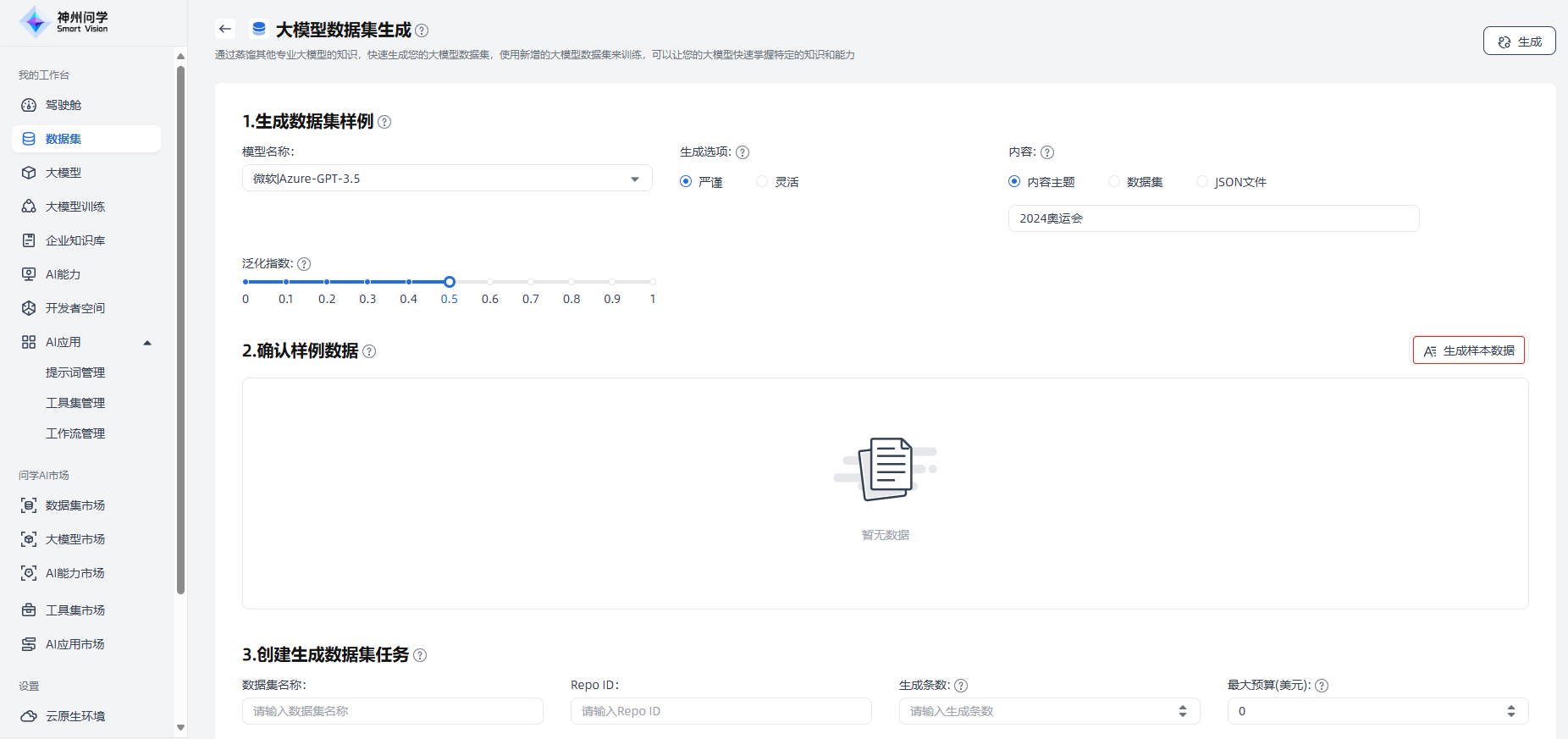
Task: Click the 驾驶舱 dashboard icon in sidebar
Action: click(x=29, y=105)
